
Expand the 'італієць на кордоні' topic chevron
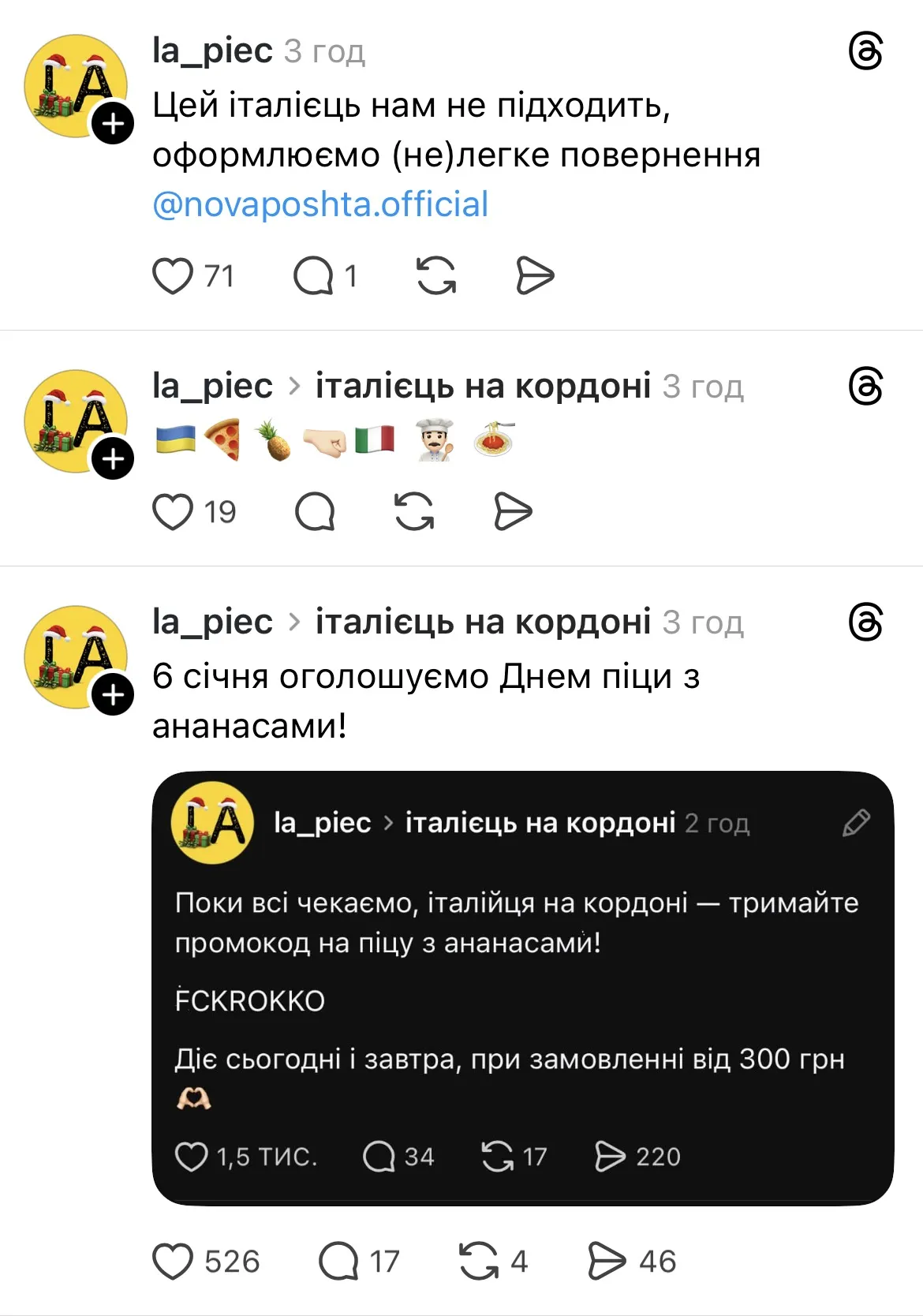295,387
